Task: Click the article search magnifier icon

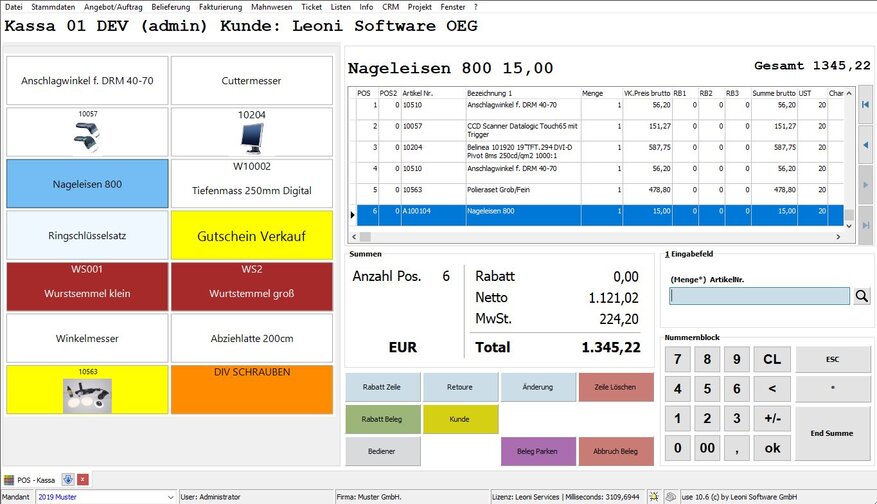Action: coord(862,296)
